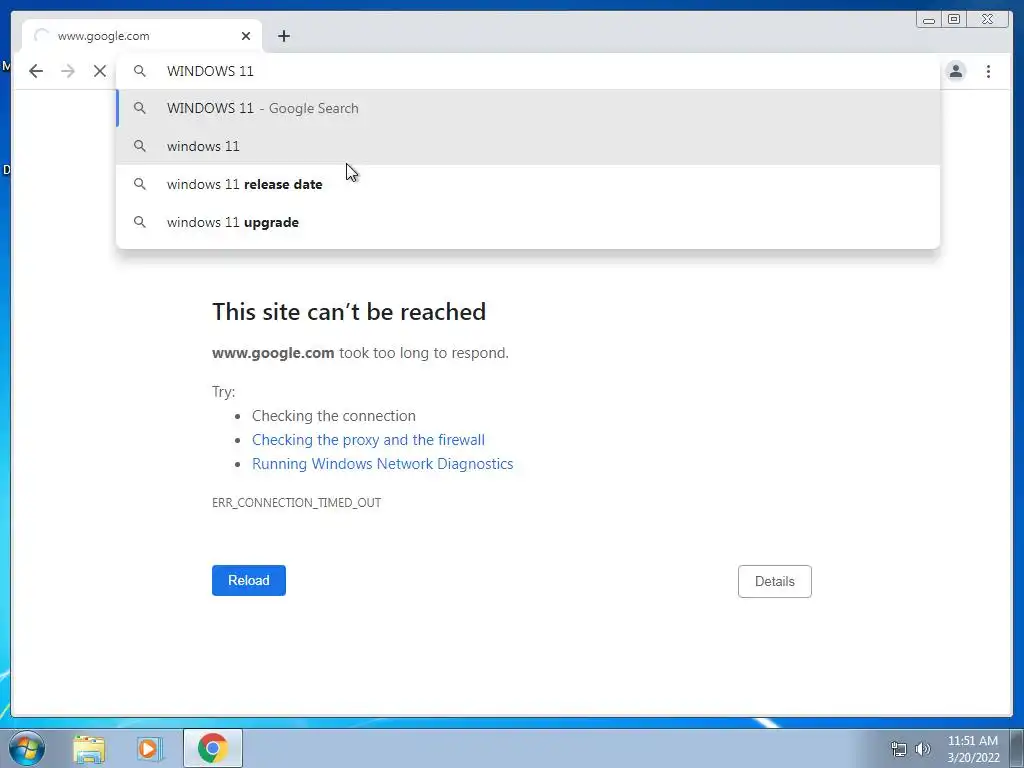Minimize the Chrome window
This screenshot has height=768, width=1024.
(x=929, y=20)
